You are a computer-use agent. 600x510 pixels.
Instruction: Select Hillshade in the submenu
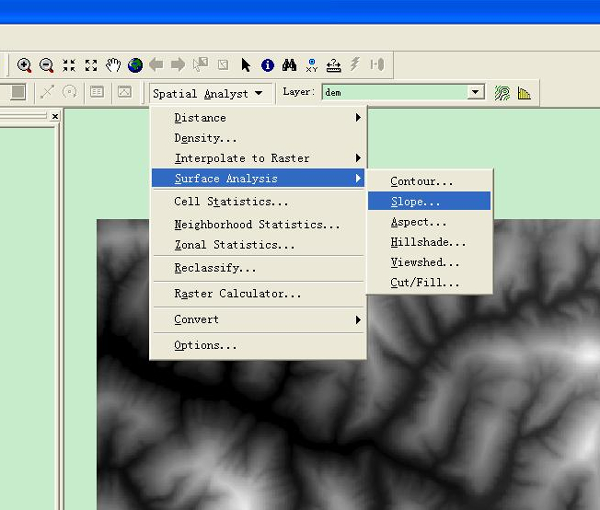428,242
